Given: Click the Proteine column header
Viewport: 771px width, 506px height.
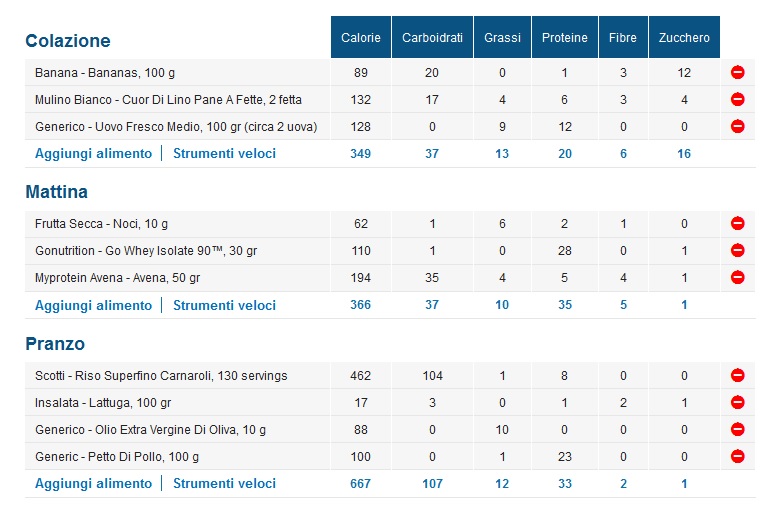Looking at the screenshot, I should pyautogui.click(x=564, y=38).
